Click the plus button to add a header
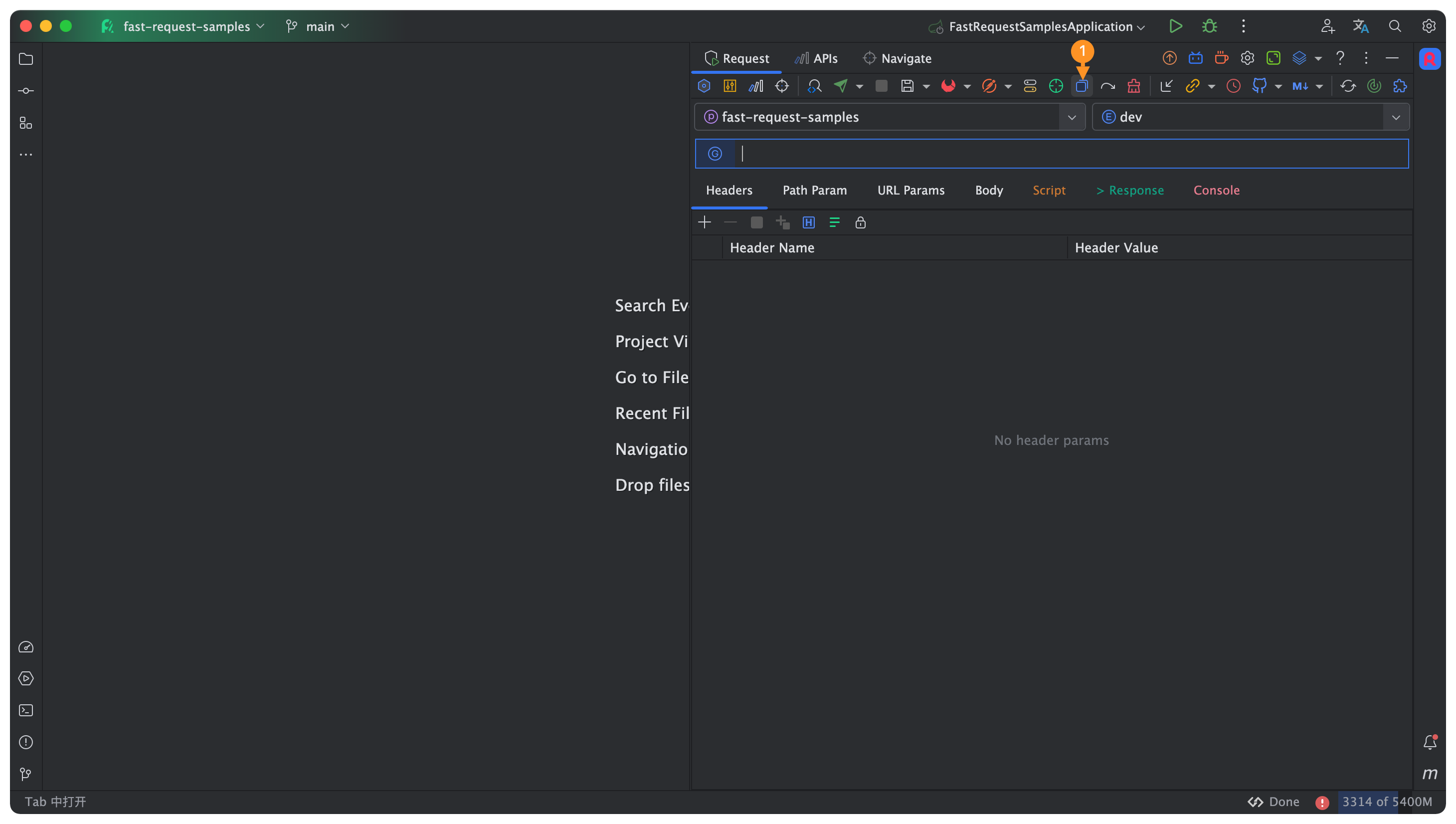The image size is (1456, 824). tap(704, 222)
